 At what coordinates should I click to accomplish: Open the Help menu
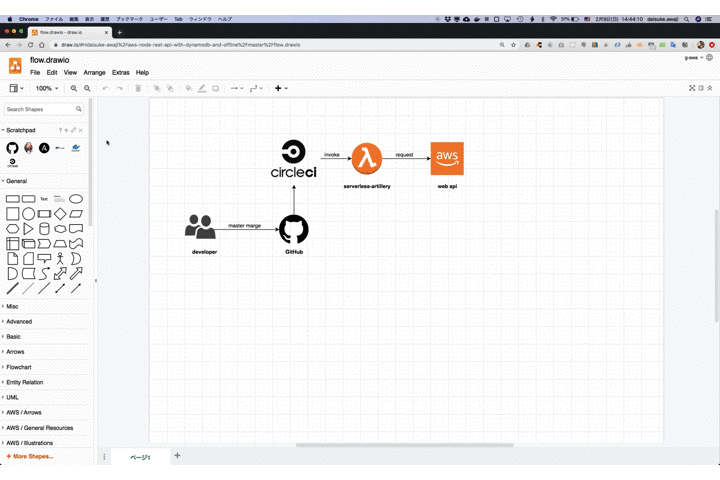tap(142, 73)
